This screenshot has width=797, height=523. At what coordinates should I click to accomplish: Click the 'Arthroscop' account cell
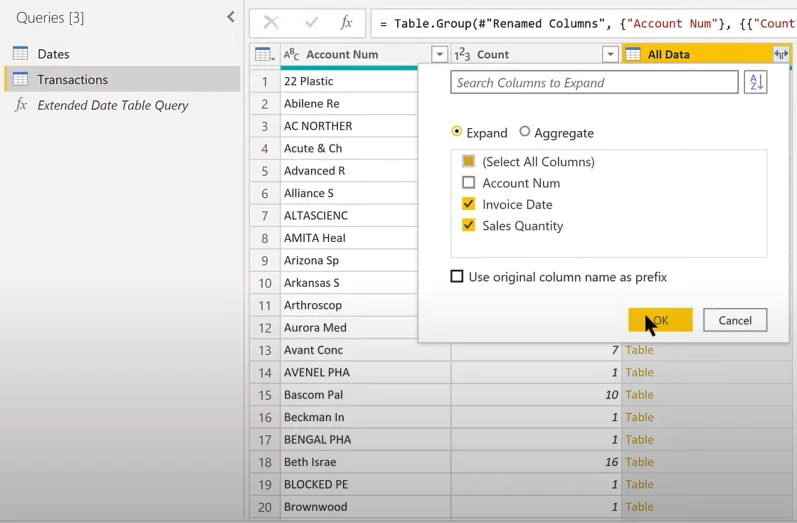[349, 305]
